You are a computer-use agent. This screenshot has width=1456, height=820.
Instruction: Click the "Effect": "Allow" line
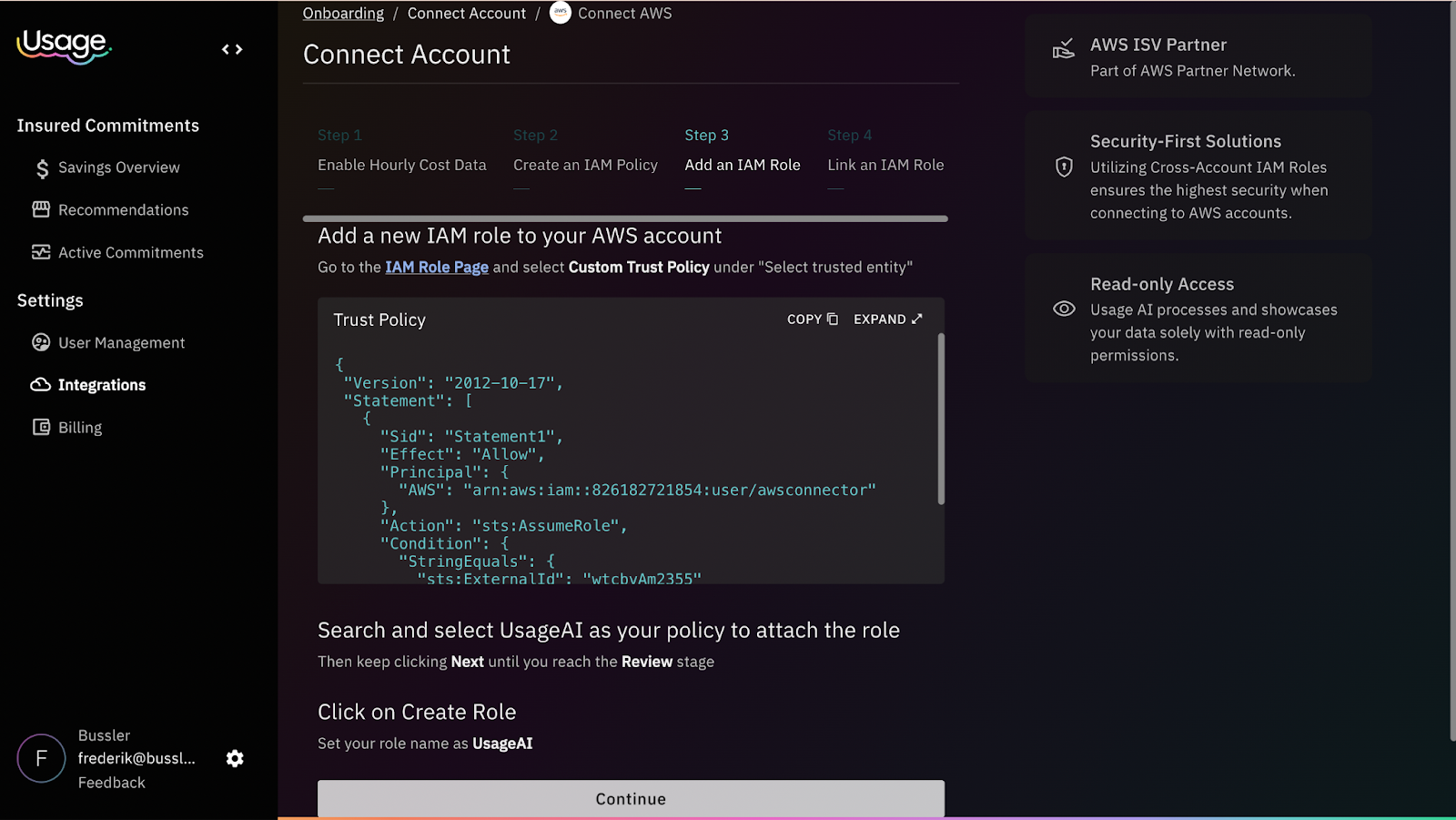pyautogui.click(x=461, y=454)
